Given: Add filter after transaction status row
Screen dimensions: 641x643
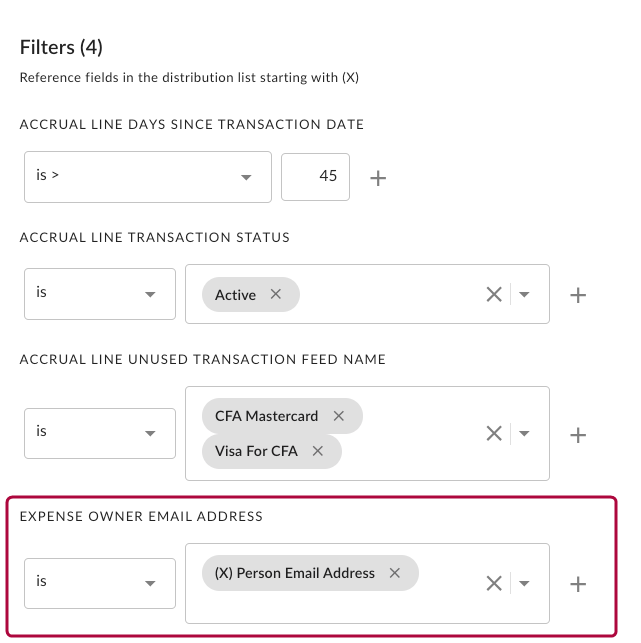Looking at the screenshot, I should (577, 295).
